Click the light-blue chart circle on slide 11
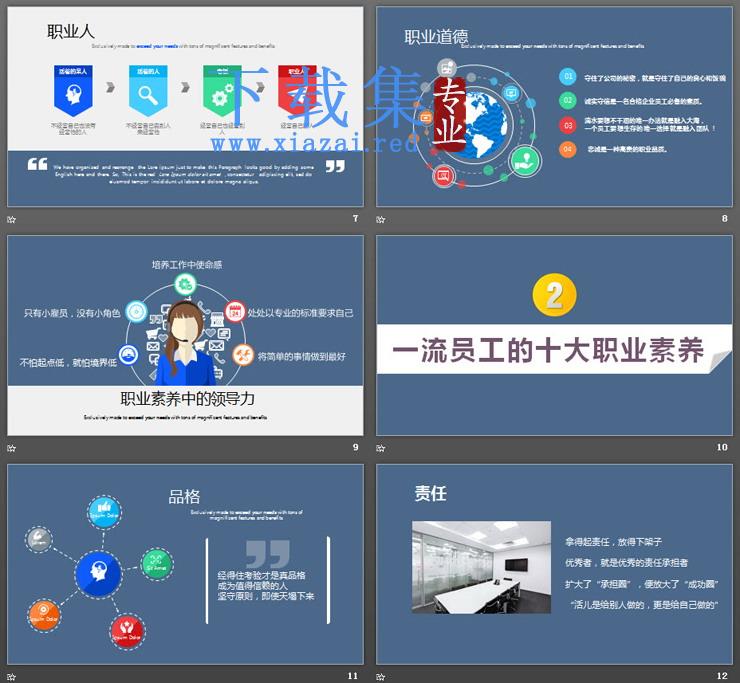Viewport: 740px width, 683px height. pos(104,512)
